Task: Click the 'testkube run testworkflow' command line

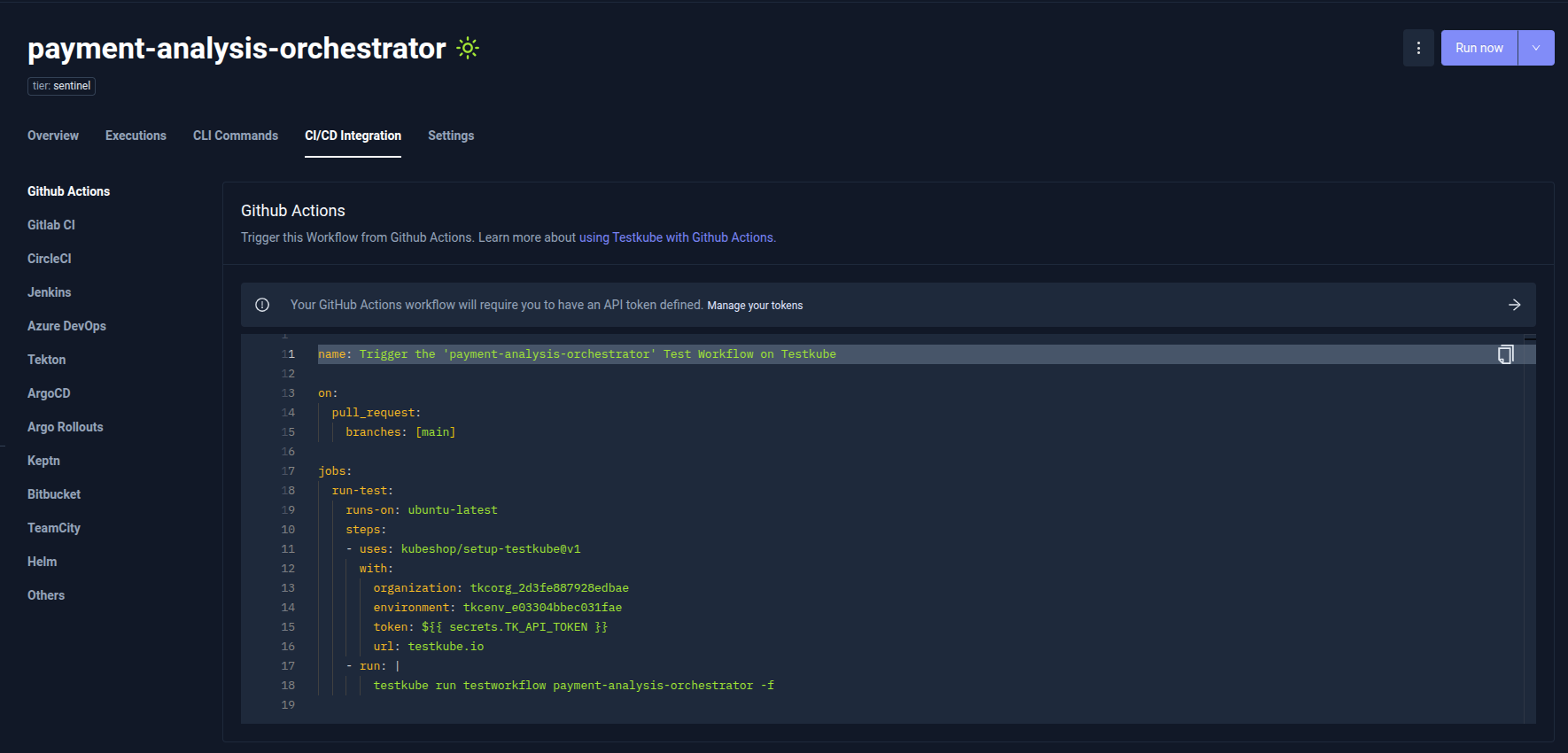Action: [x=574, y=686]
